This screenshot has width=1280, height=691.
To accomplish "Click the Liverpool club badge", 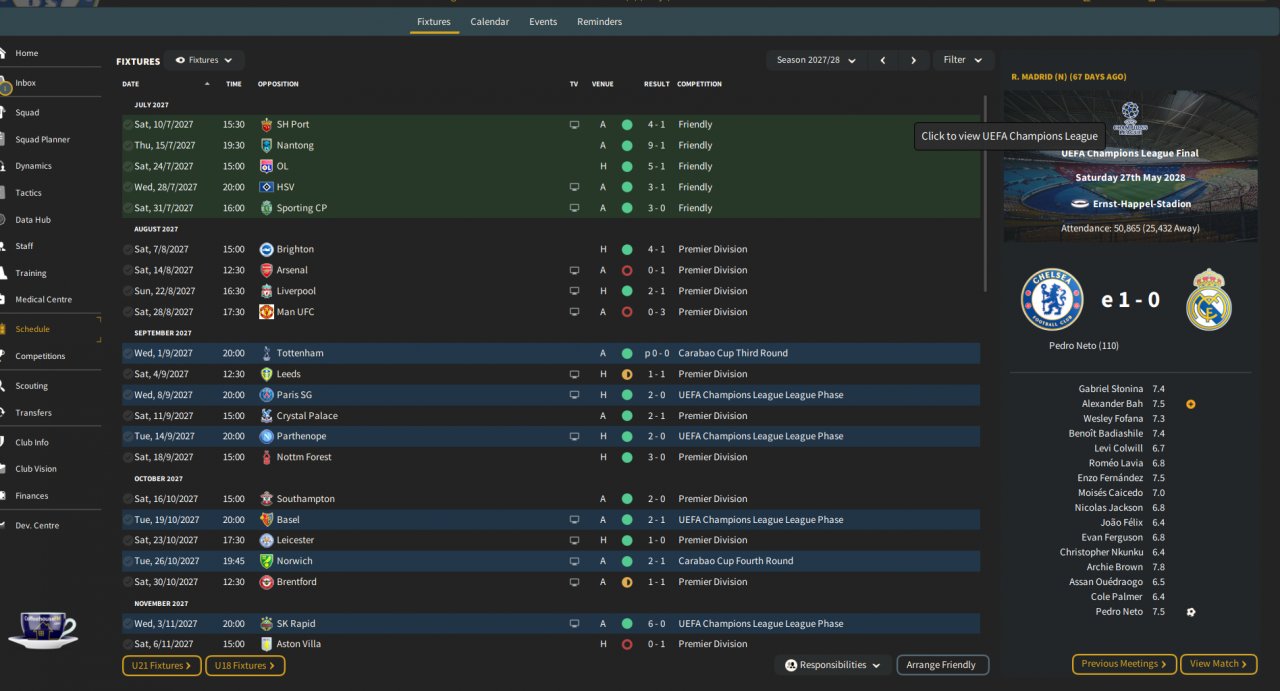I will [x=266, y=291].
